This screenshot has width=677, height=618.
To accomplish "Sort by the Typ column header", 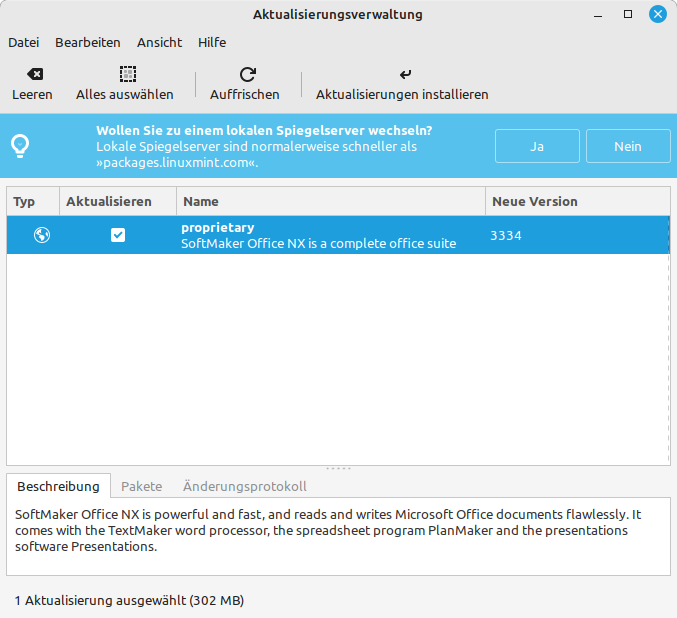I will (x=33, y=201).
